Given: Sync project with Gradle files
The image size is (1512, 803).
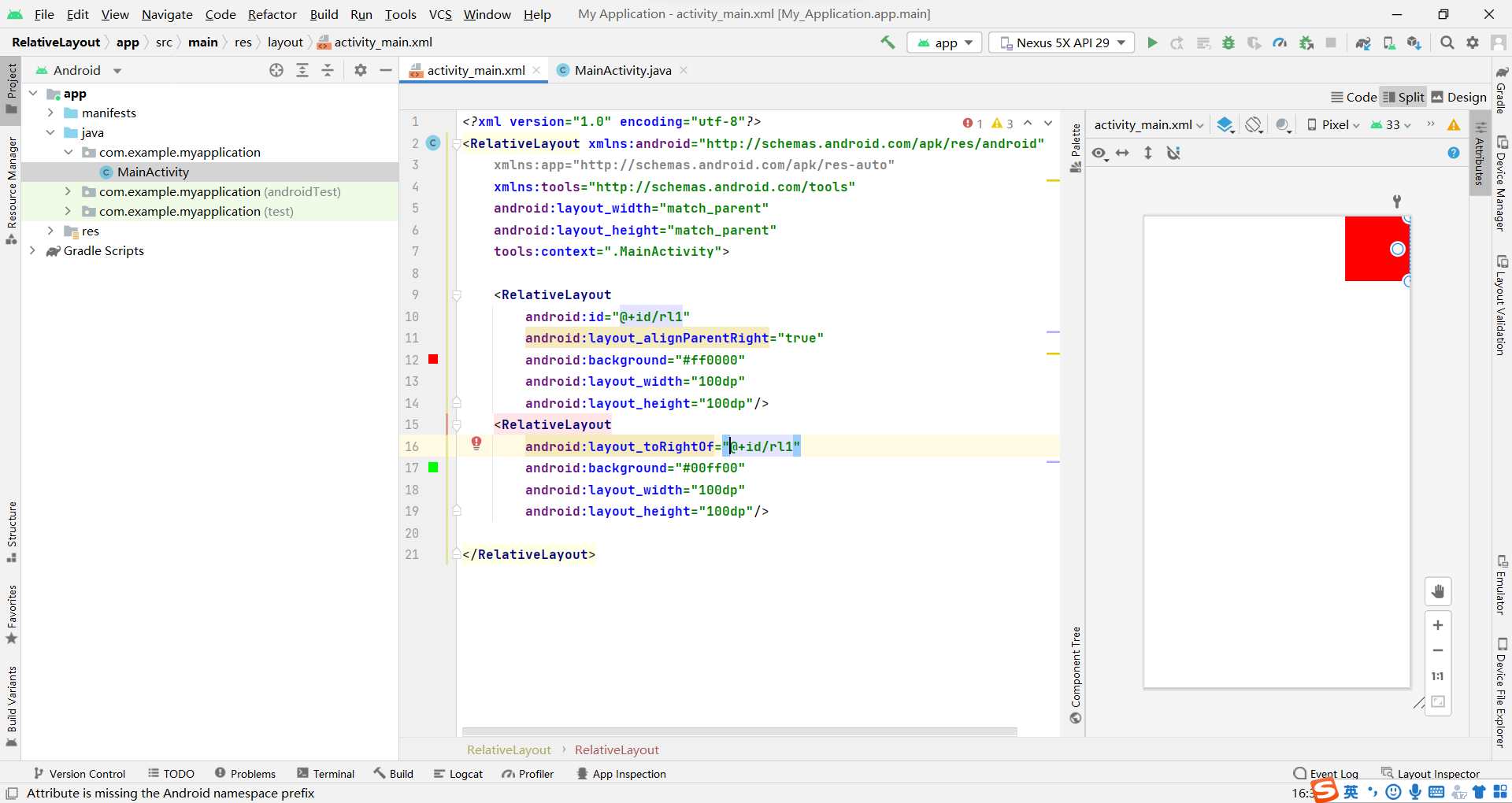Looking at the screenshot, I should (1363, 43).
